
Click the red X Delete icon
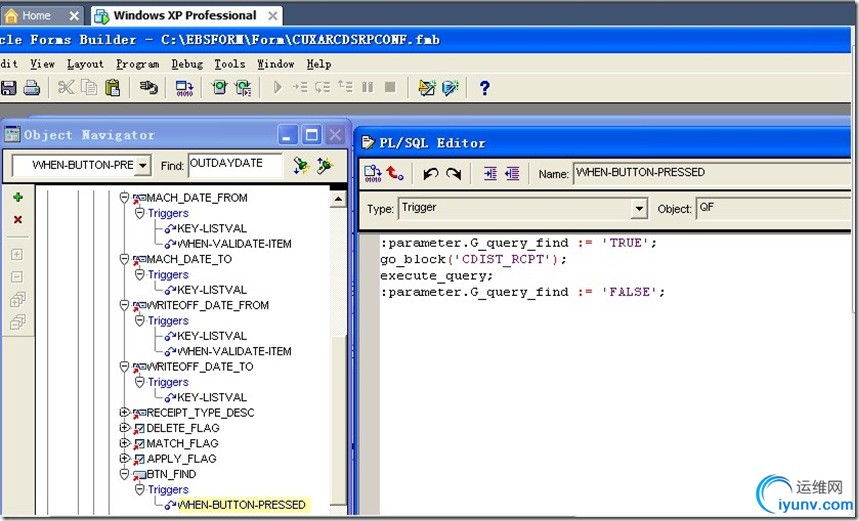(x=18, y=220)
